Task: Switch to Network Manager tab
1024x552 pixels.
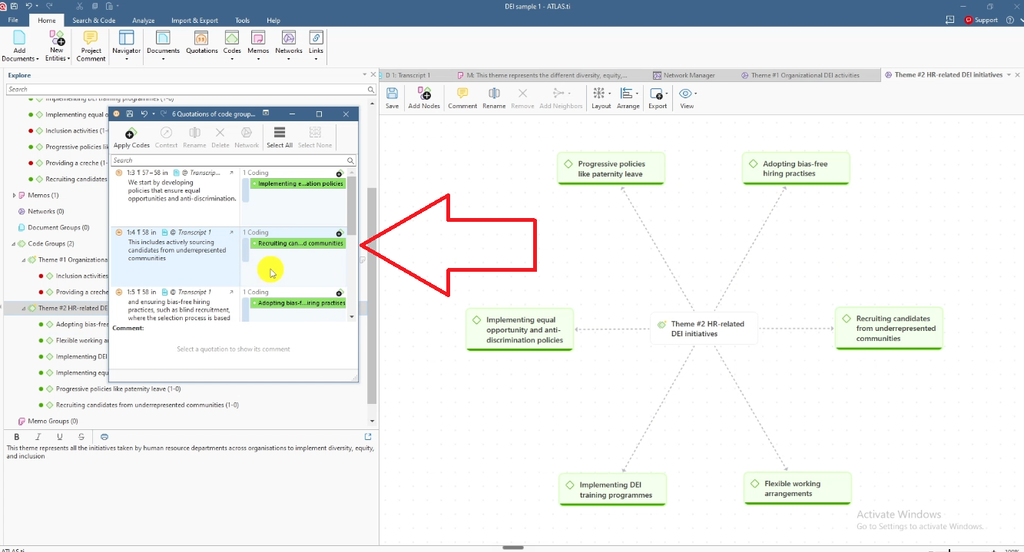Action: pos(684,75)
